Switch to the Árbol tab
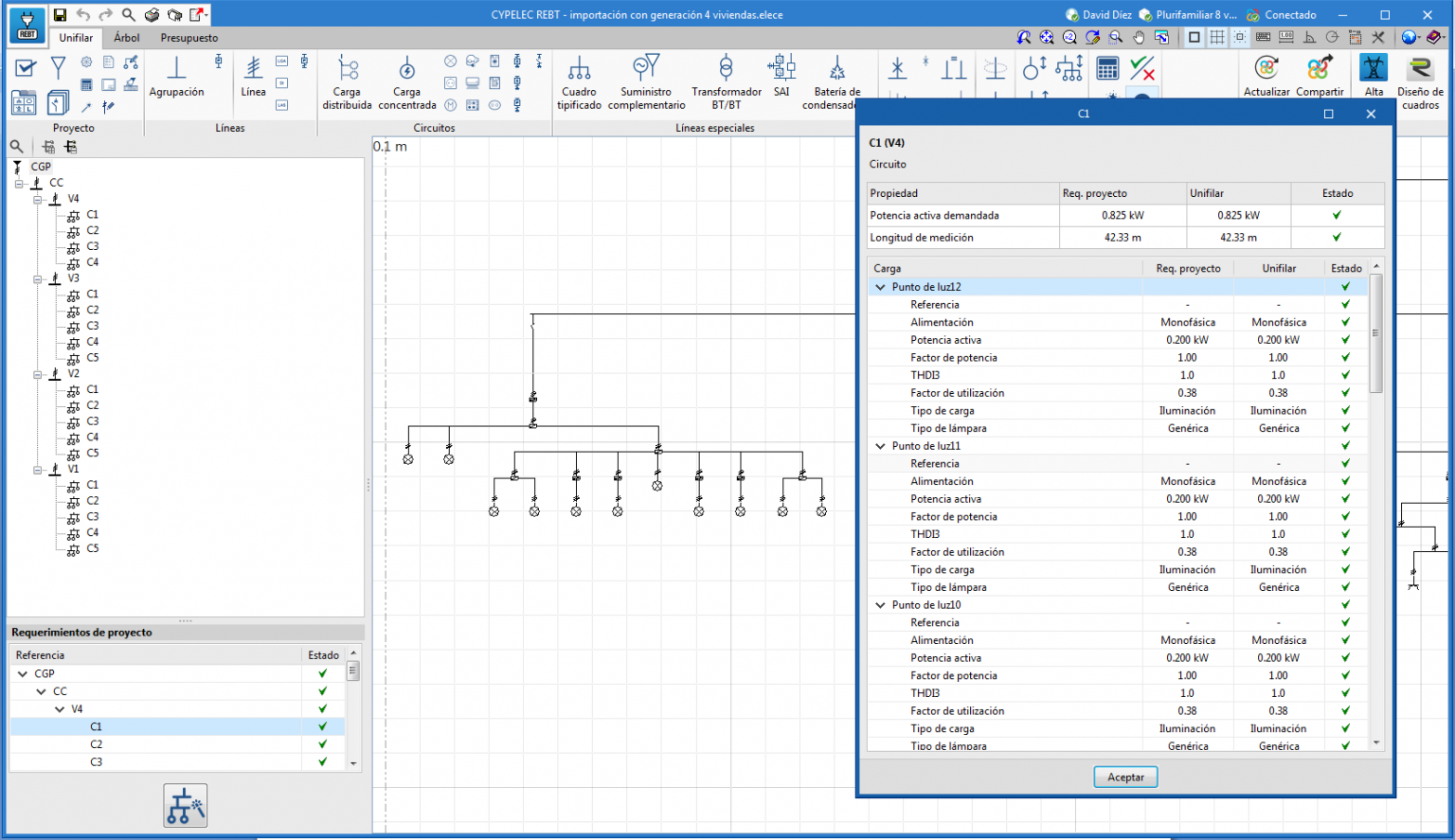The width and height of the screenshot is (1455, 840). click(x=127, y=38)
